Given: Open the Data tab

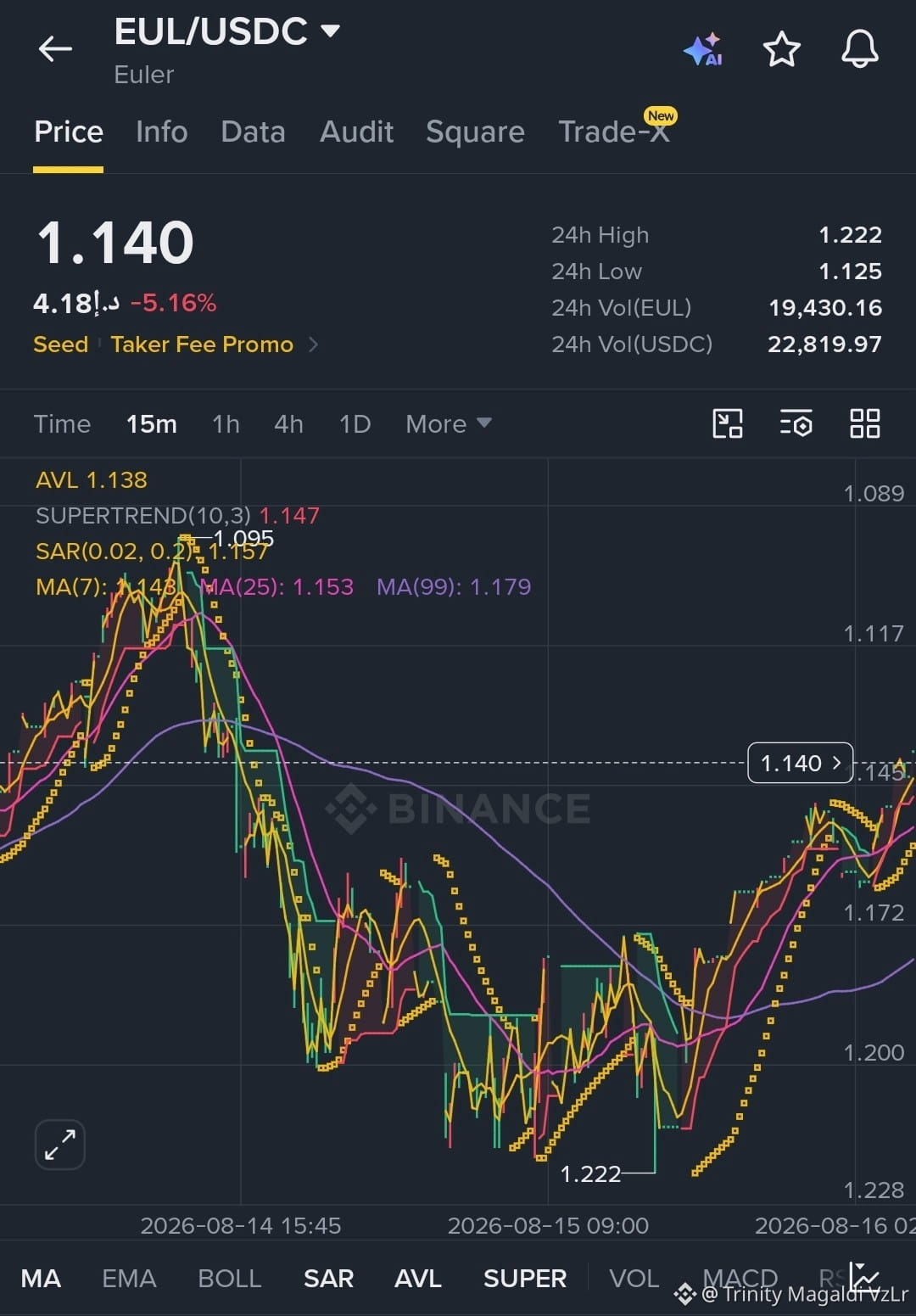Looking at the screenshot, I should point(253,132).
